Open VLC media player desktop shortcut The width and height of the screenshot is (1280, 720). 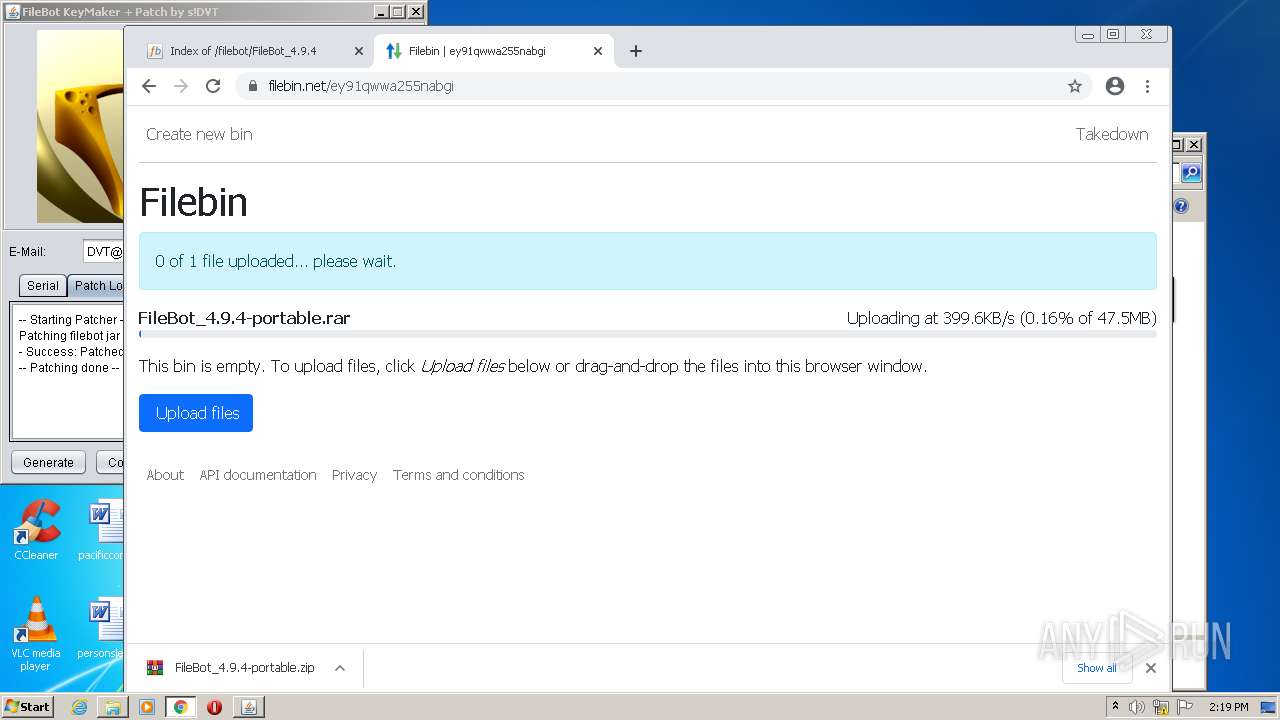(x=35, y=634)
